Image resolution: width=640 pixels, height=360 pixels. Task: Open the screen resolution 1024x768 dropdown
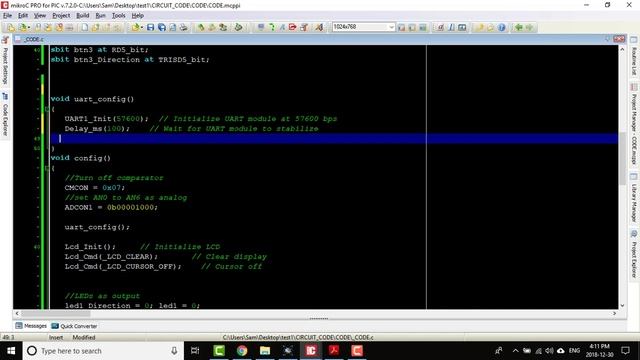point(391,27)
